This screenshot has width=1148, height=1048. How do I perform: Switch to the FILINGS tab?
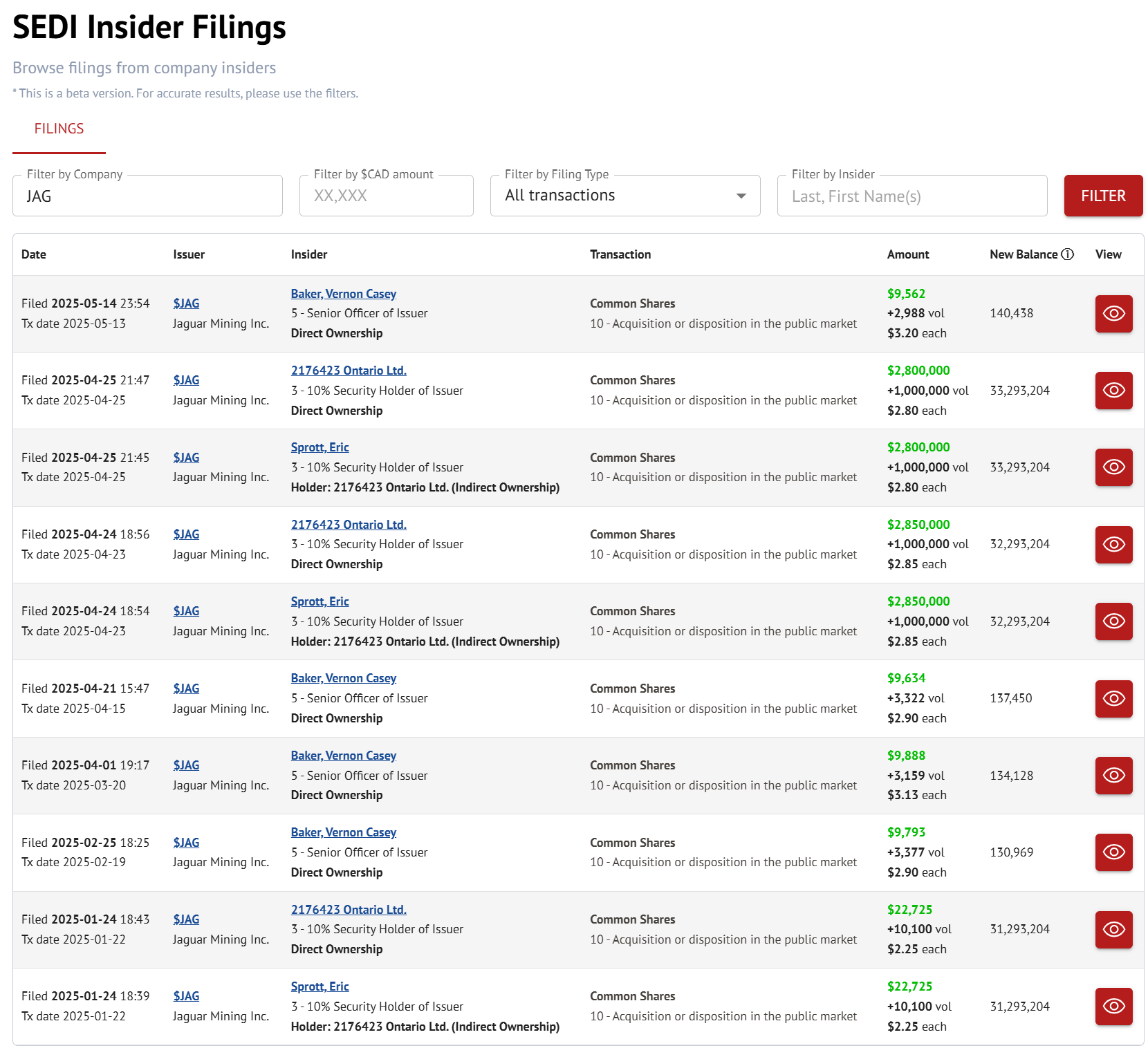click(x=59, y=129)
